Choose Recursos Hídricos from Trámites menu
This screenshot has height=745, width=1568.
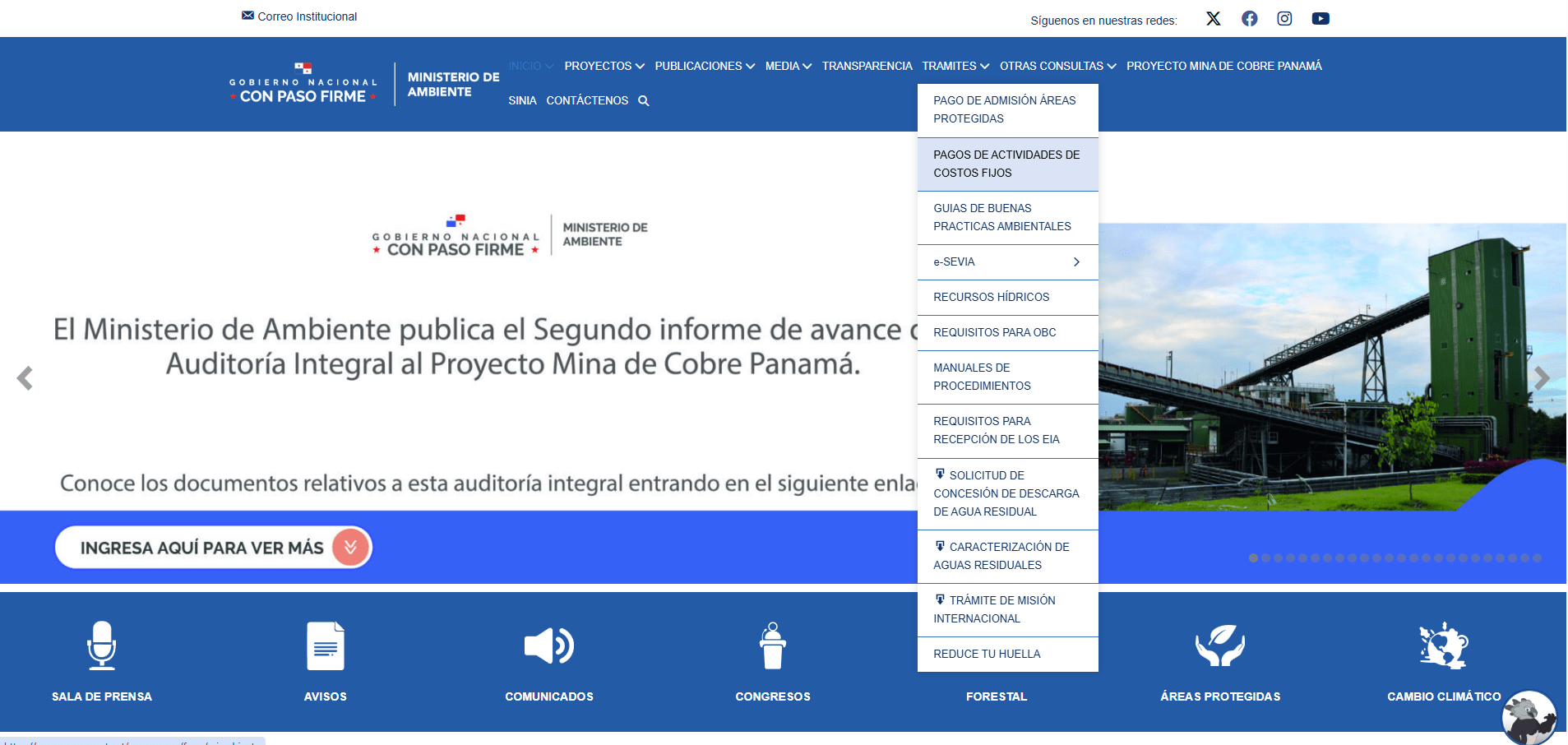(x=991, y=297)
